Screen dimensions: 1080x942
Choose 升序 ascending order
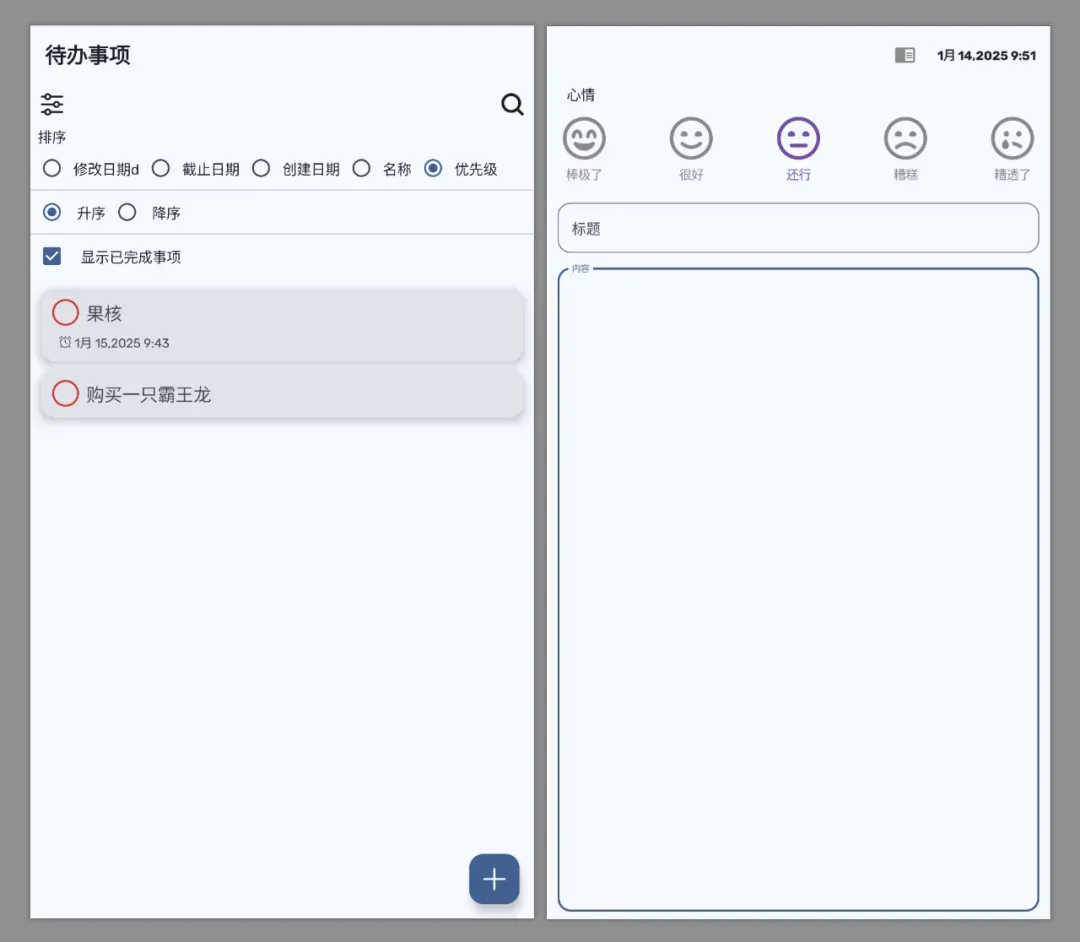[52, 212]
